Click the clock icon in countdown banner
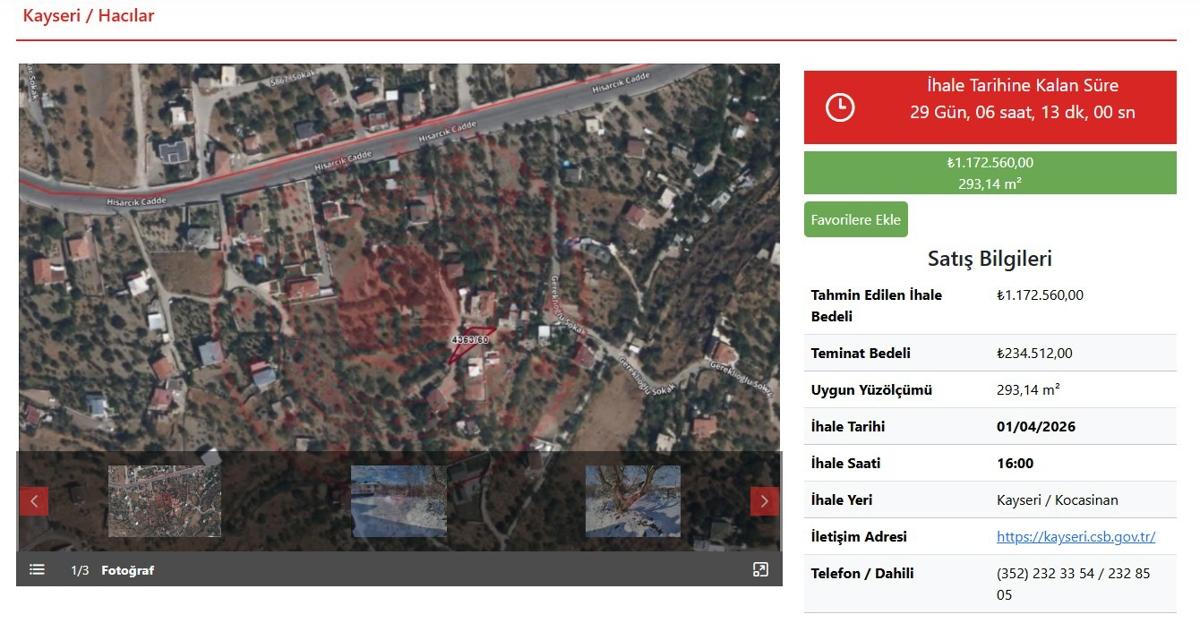This screenshot has height=623, width=1200. click(x=840, y=107)
